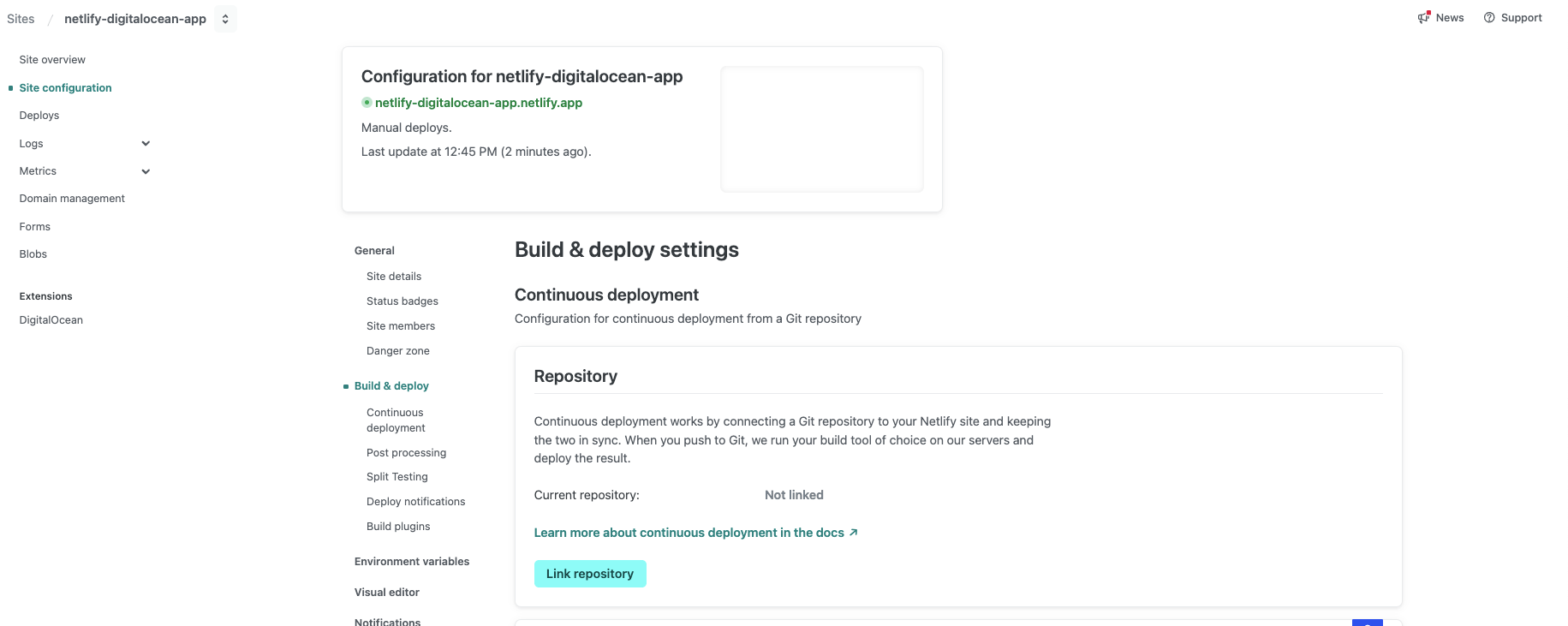1568x626 pixels.
Task: Click the Support link in header
Action: click(x=1521, y=18)
